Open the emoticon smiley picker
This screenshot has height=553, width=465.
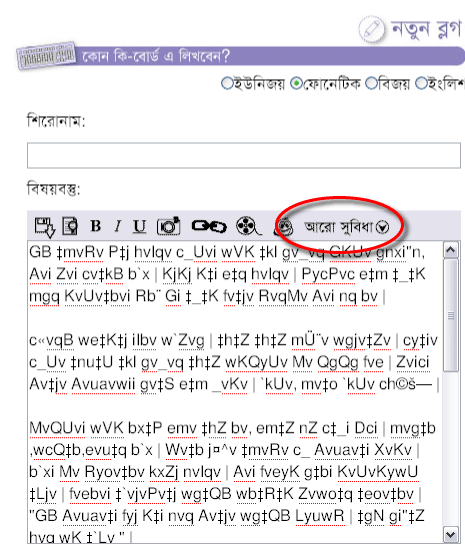pos(285,227)
